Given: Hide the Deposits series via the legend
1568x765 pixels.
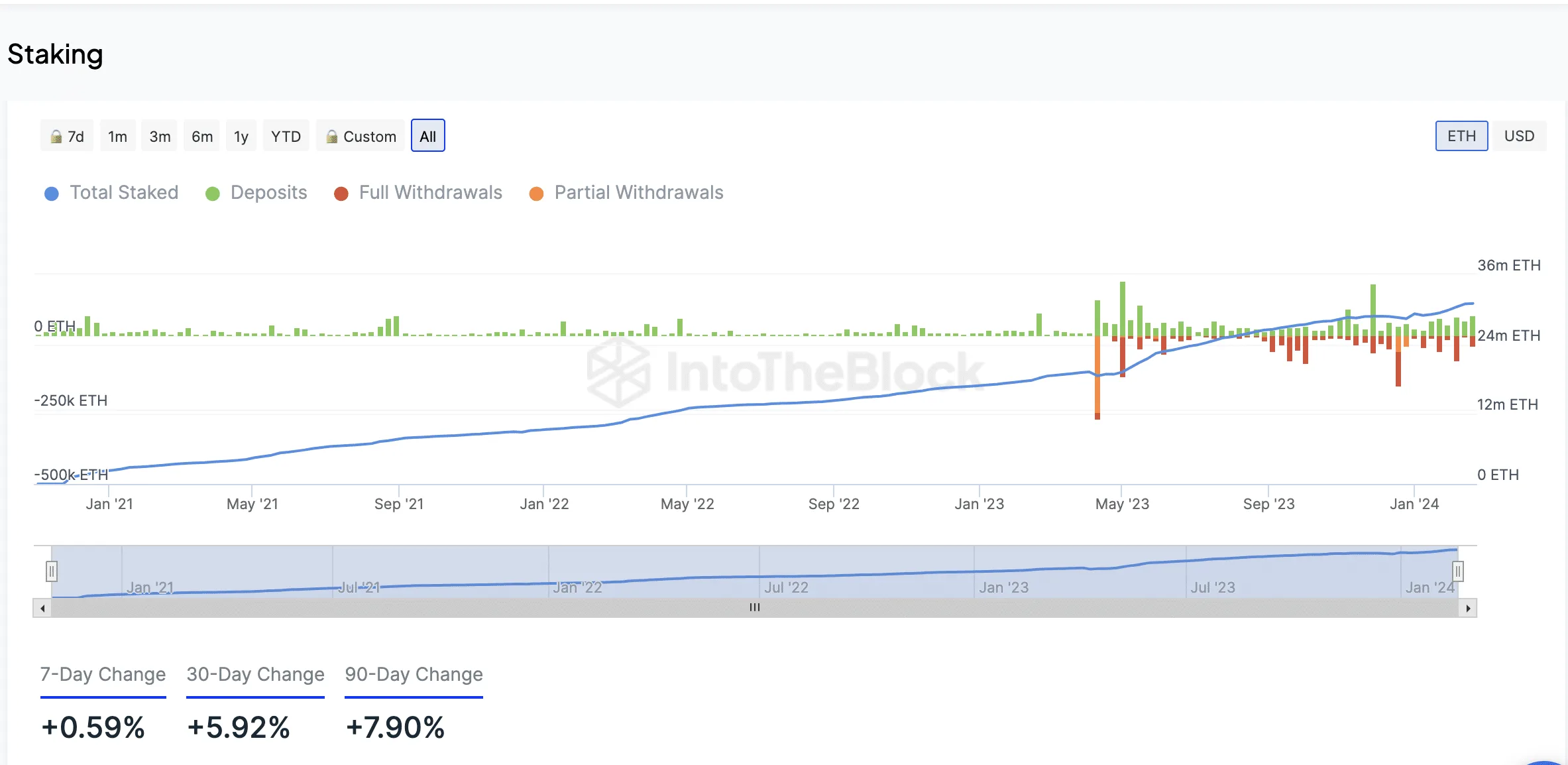Looking at the screenshot, I should tap(256, 193).
